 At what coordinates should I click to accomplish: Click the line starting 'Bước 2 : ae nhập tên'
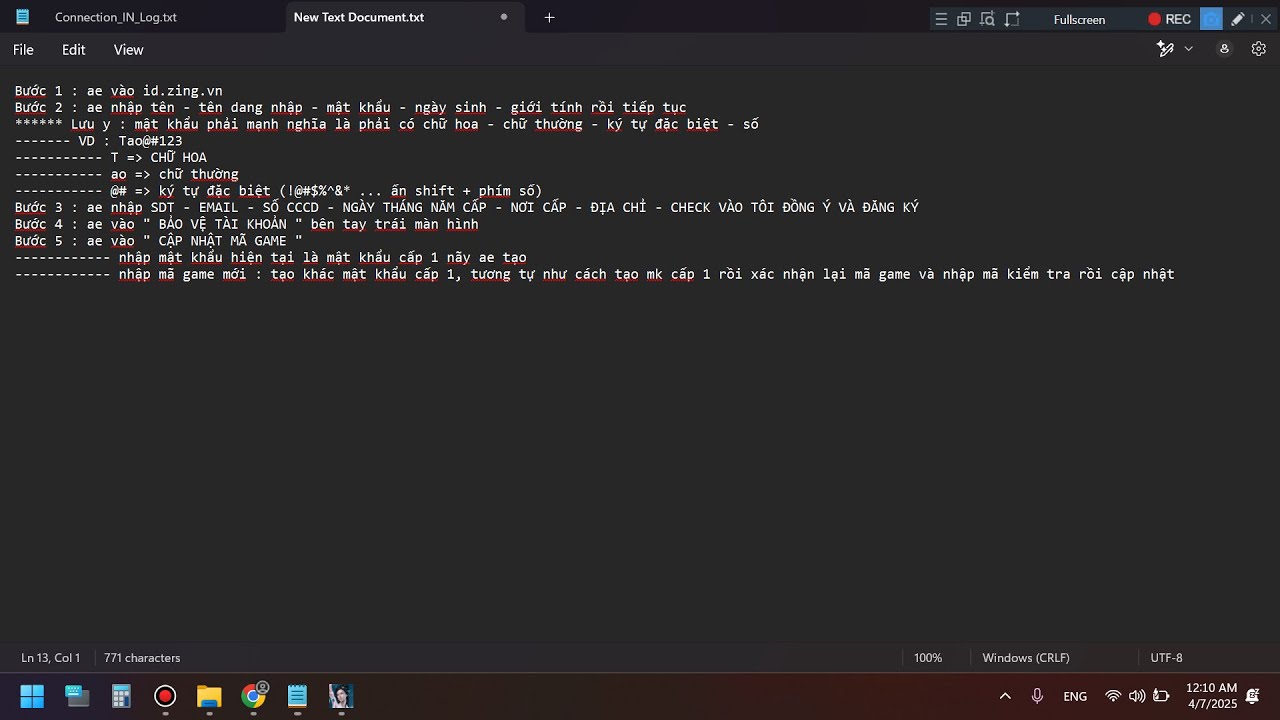(x=350, y=108)
